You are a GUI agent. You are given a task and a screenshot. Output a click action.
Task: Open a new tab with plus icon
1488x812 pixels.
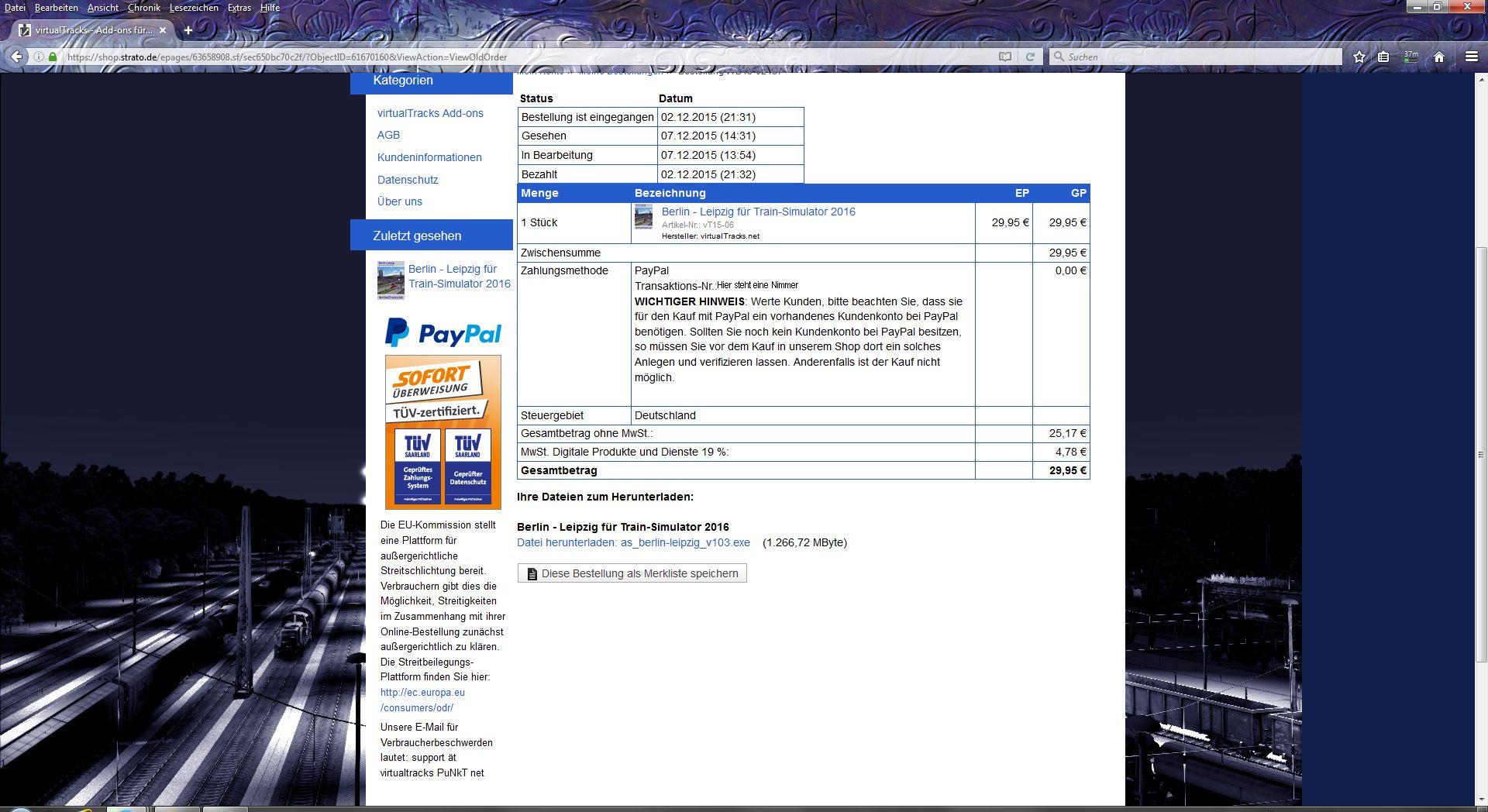tap(188, 30)
